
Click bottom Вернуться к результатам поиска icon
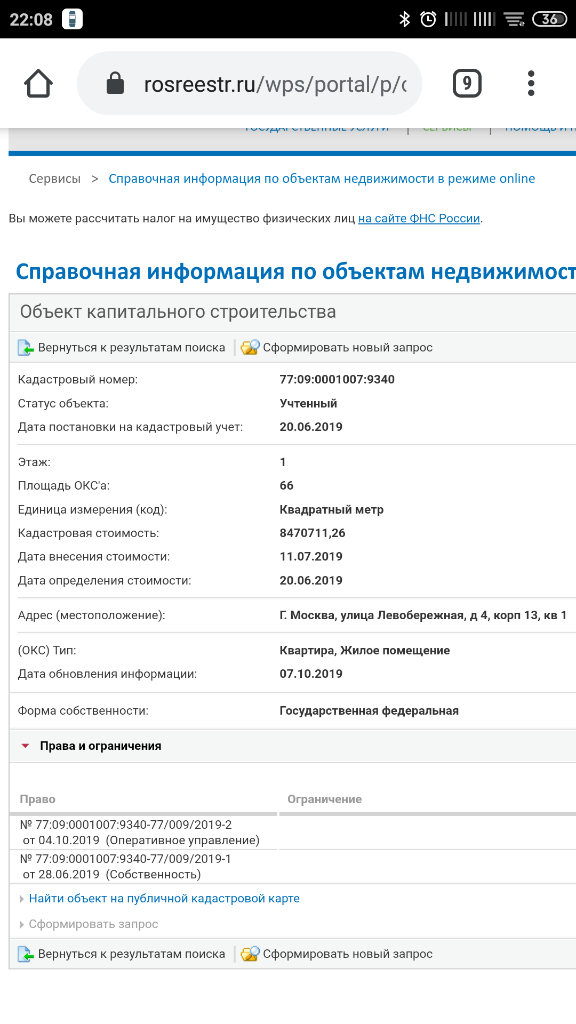coord(25,954)
